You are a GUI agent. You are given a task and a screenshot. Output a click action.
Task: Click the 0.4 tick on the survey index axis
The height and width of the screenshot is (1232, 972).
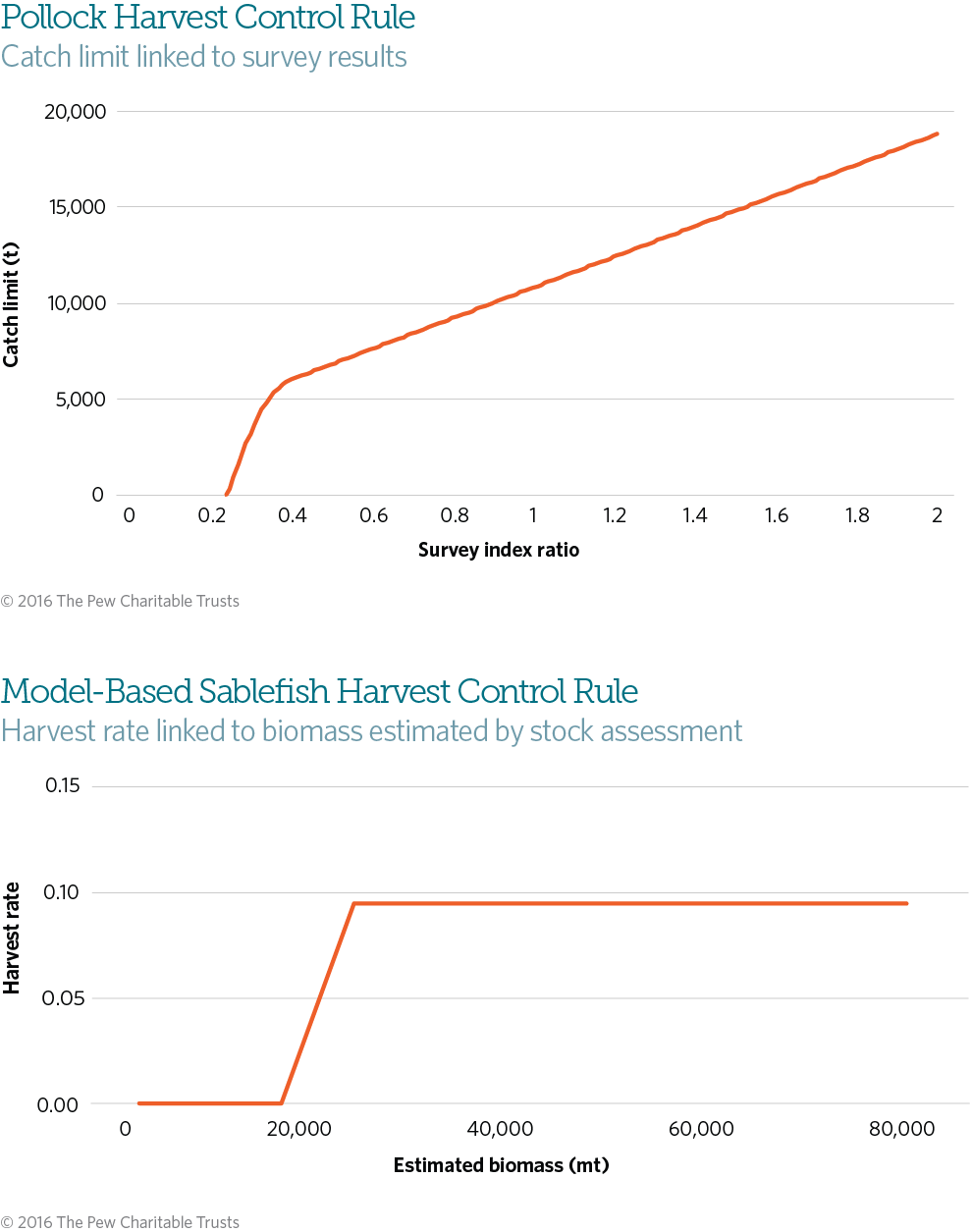pyautogui.click(x=293, y=516)
